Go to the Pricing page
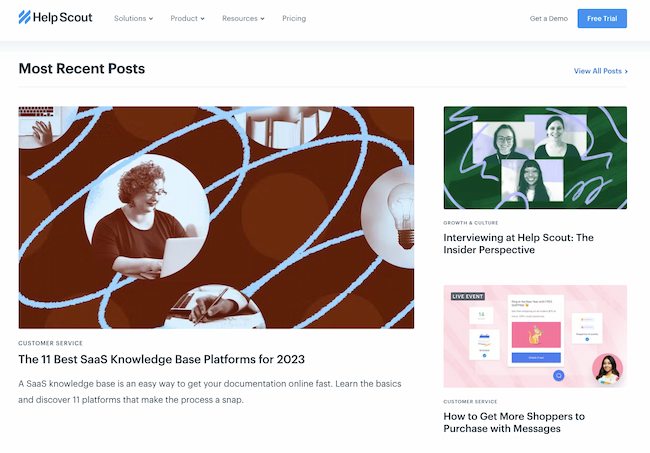The image size is (650, 453). point(294,18)
